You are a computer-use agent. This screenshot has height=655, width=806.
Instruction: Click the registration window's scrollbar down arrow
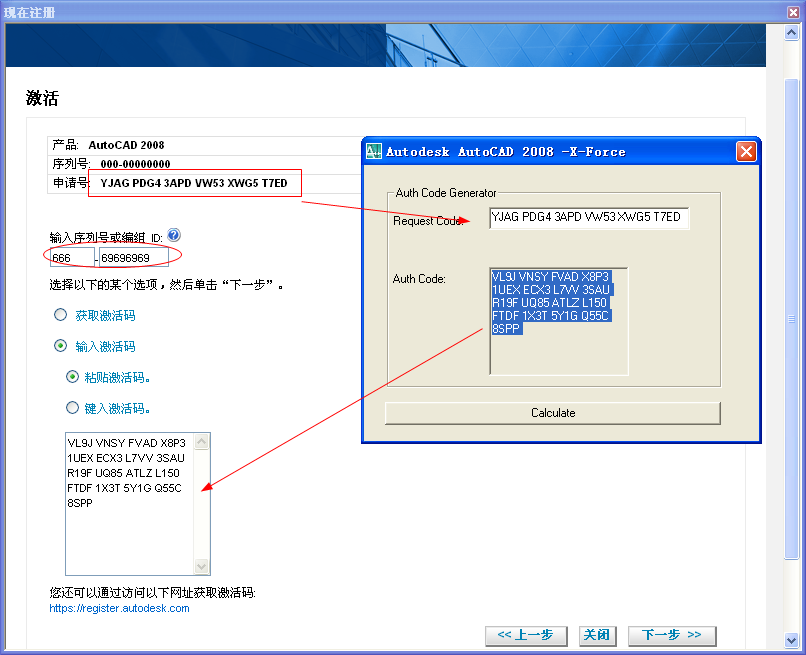point(792,640)
